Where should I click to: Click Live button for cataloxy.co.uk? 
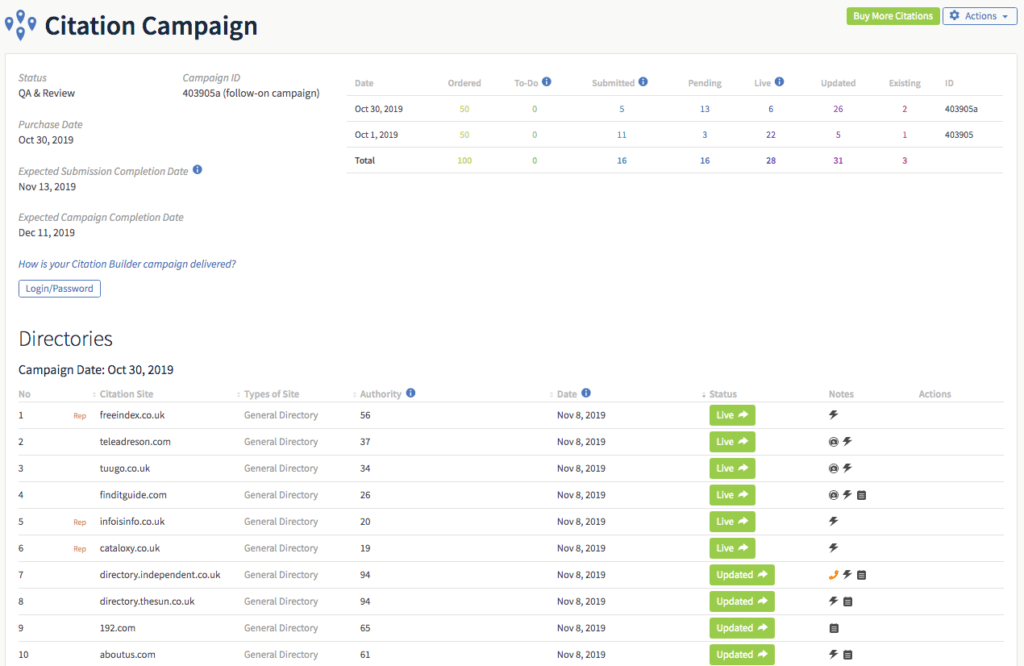point(732,548)
